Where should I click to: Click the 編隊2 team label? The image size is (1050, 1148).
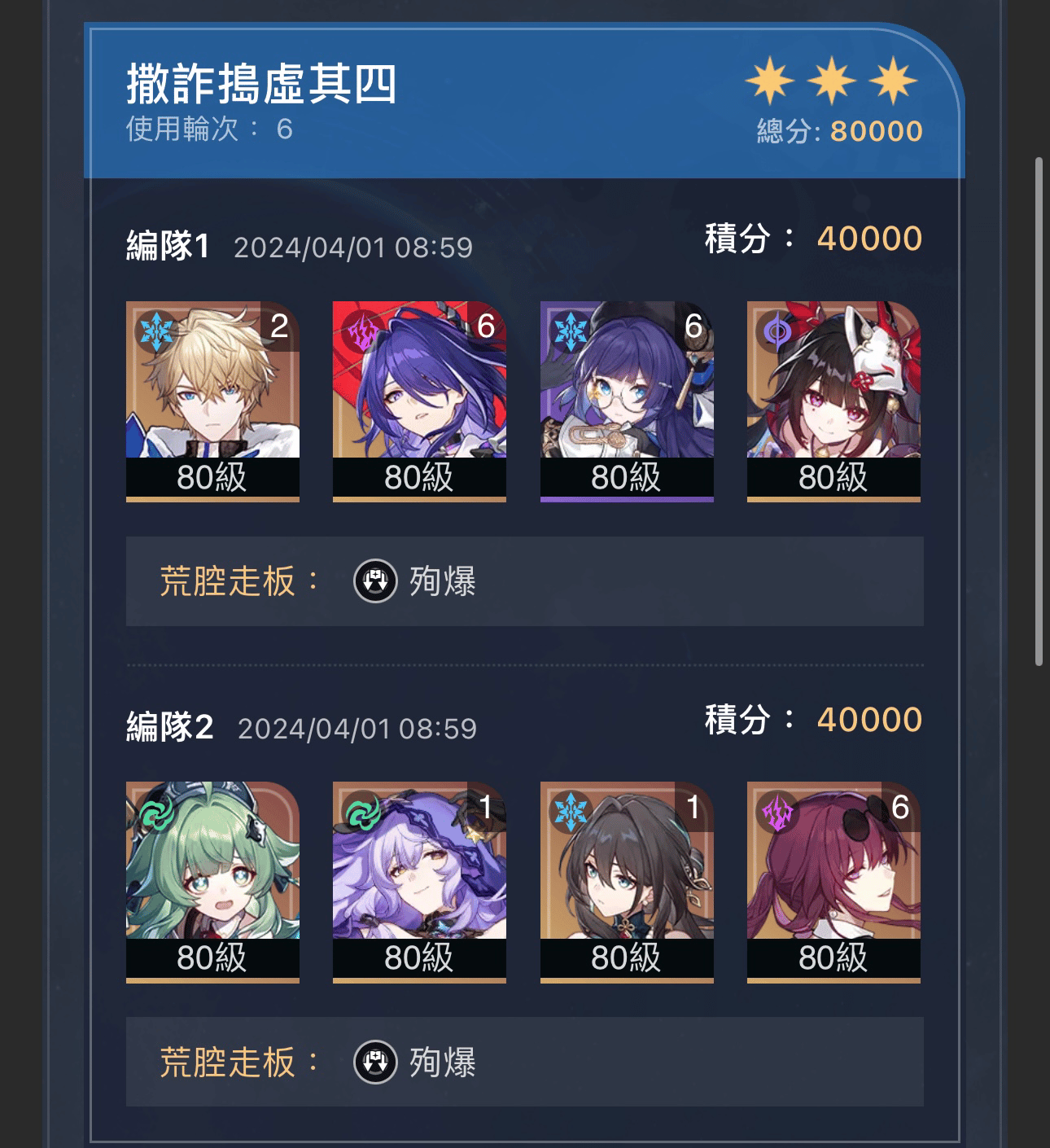click(x=169, y=726)
